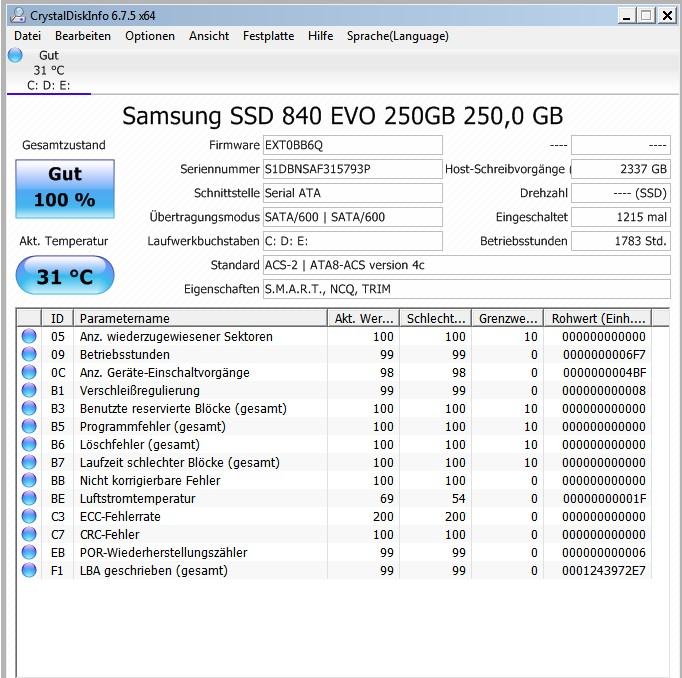682x678 pixels.
Task: Click status orb for Löschfehler B6
Action: (x=29, y=444)
